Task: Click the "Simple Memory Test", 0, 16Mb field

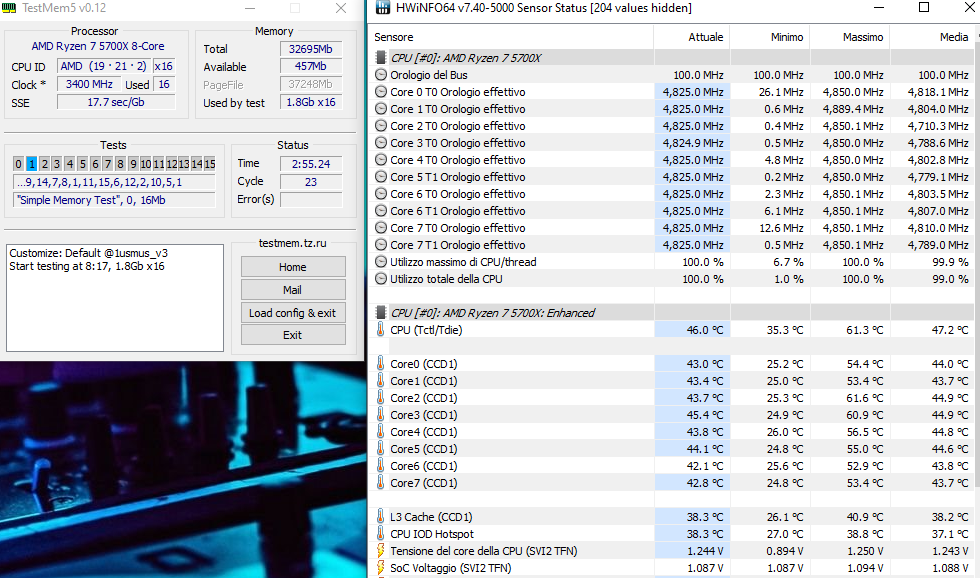Action: [x=114, y=200]
